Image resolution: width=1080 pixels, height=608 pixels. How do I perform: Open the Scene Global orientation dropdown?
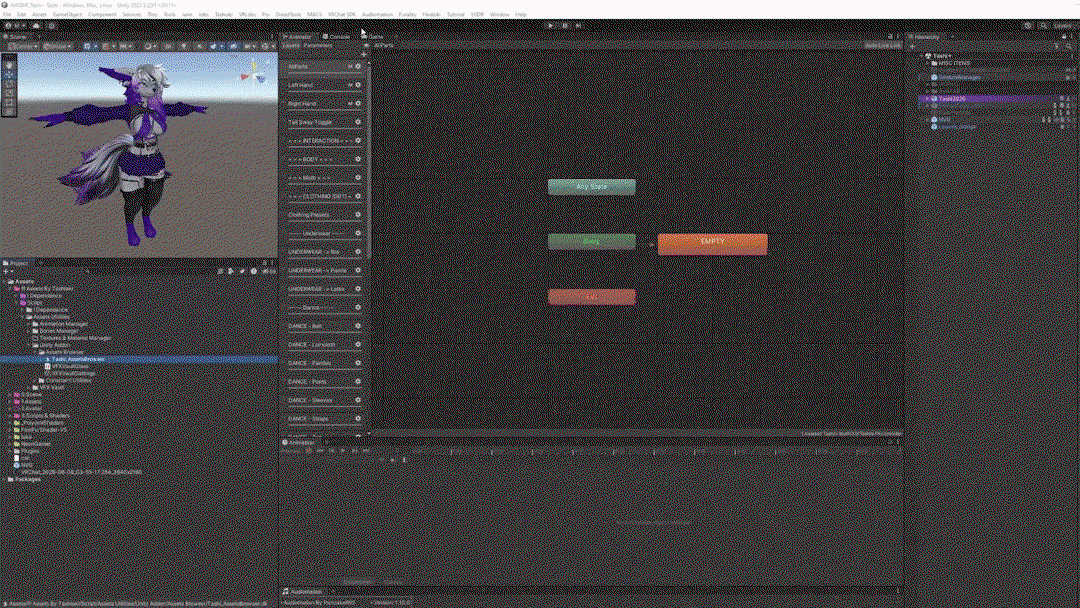click(56, 46)
